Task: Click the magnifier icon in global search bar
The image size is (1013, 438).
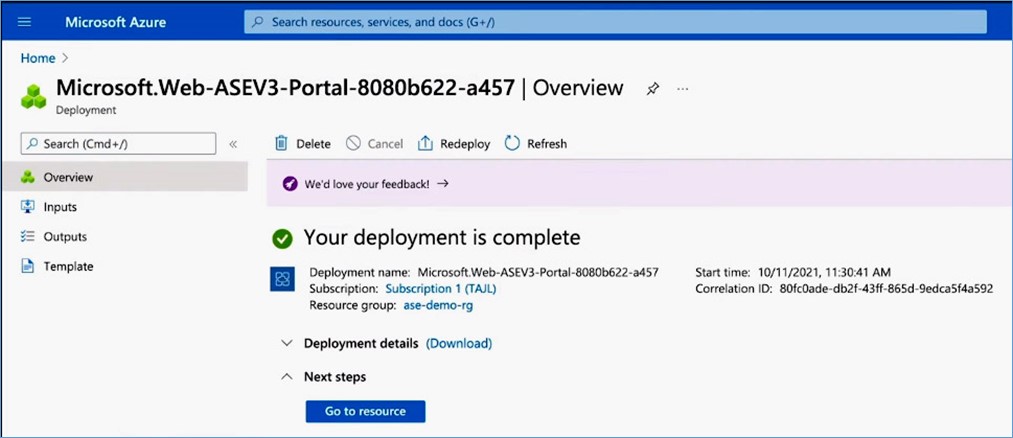Action: [x=258, y=22]
